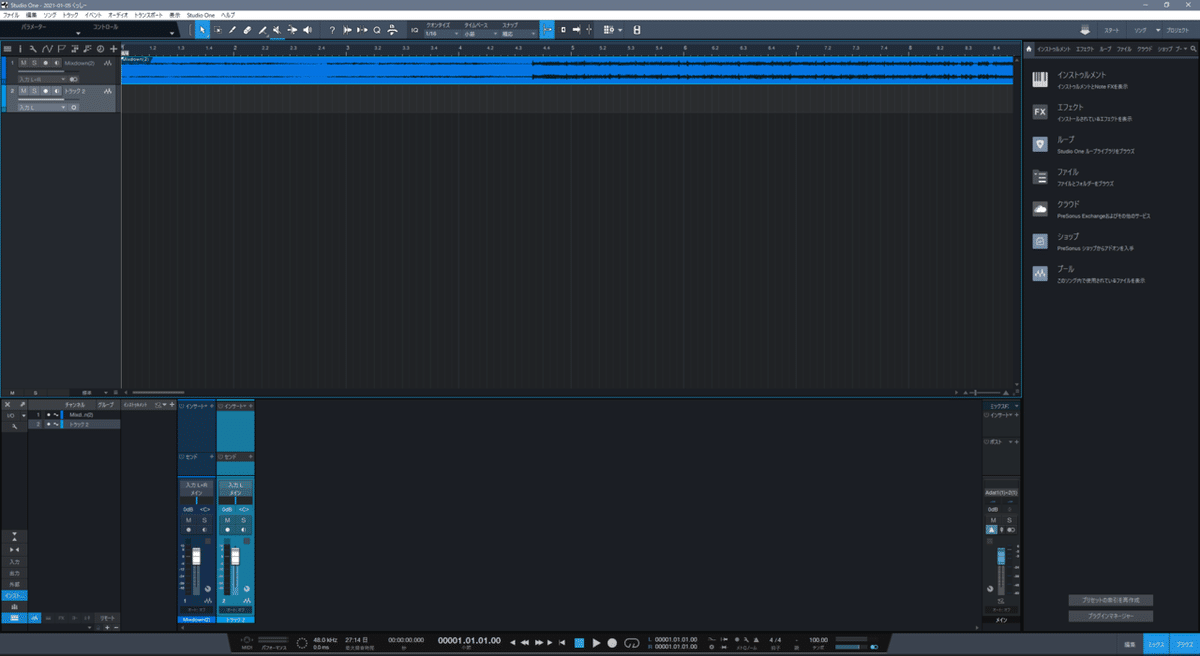Add a track with plus icon
Image resolution: width=1200 pixels, height=656 pixels.
click(x=113, y=48)
